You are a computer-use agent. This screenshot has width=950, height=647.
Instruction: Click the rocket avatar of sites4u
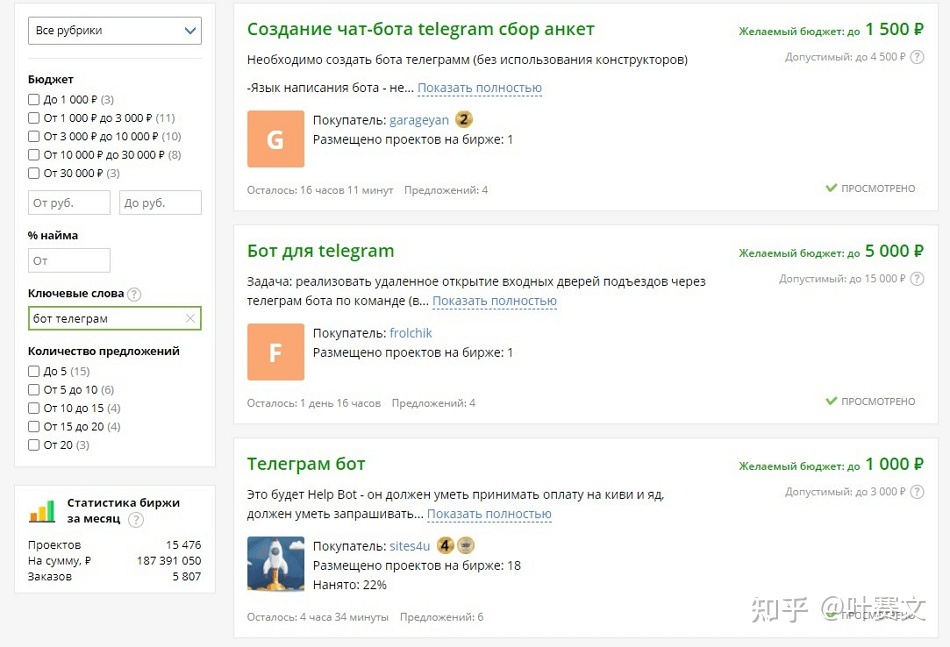(x=276, y=563)
